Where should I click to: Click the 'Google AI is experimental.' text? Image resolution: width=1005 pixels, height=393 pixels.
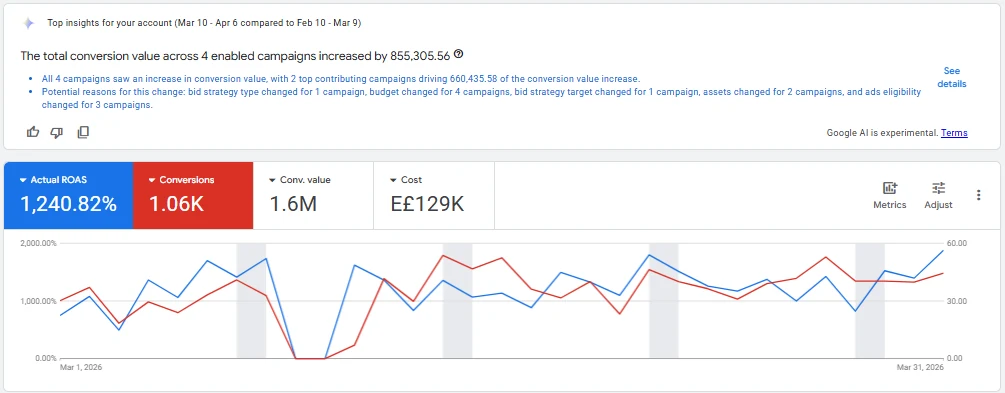[882, 133]
